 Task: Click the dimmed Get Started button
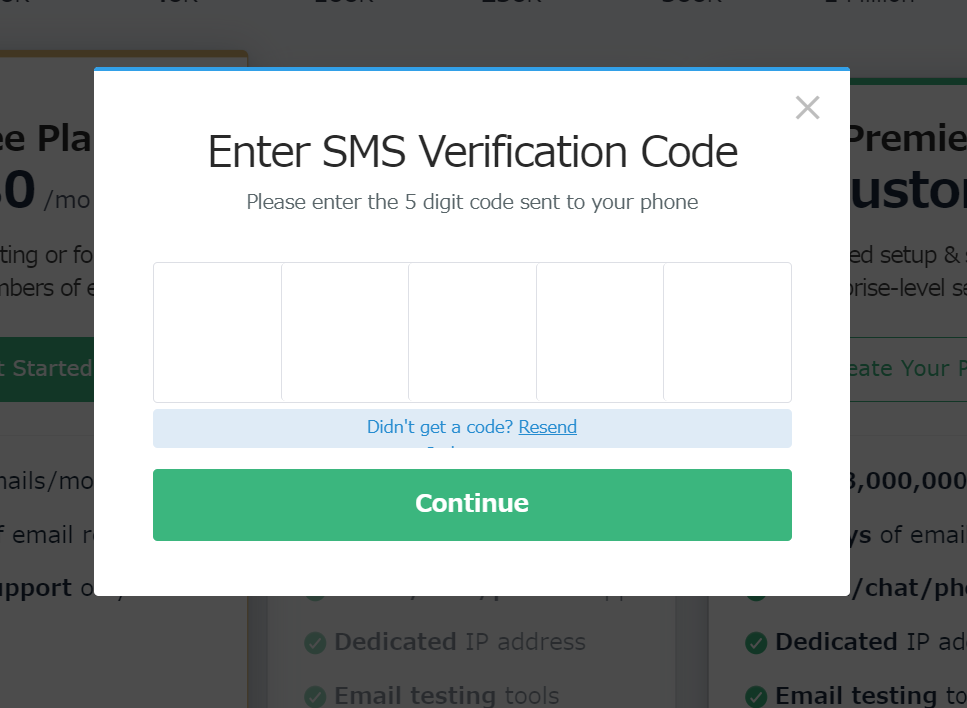(47, 369)
